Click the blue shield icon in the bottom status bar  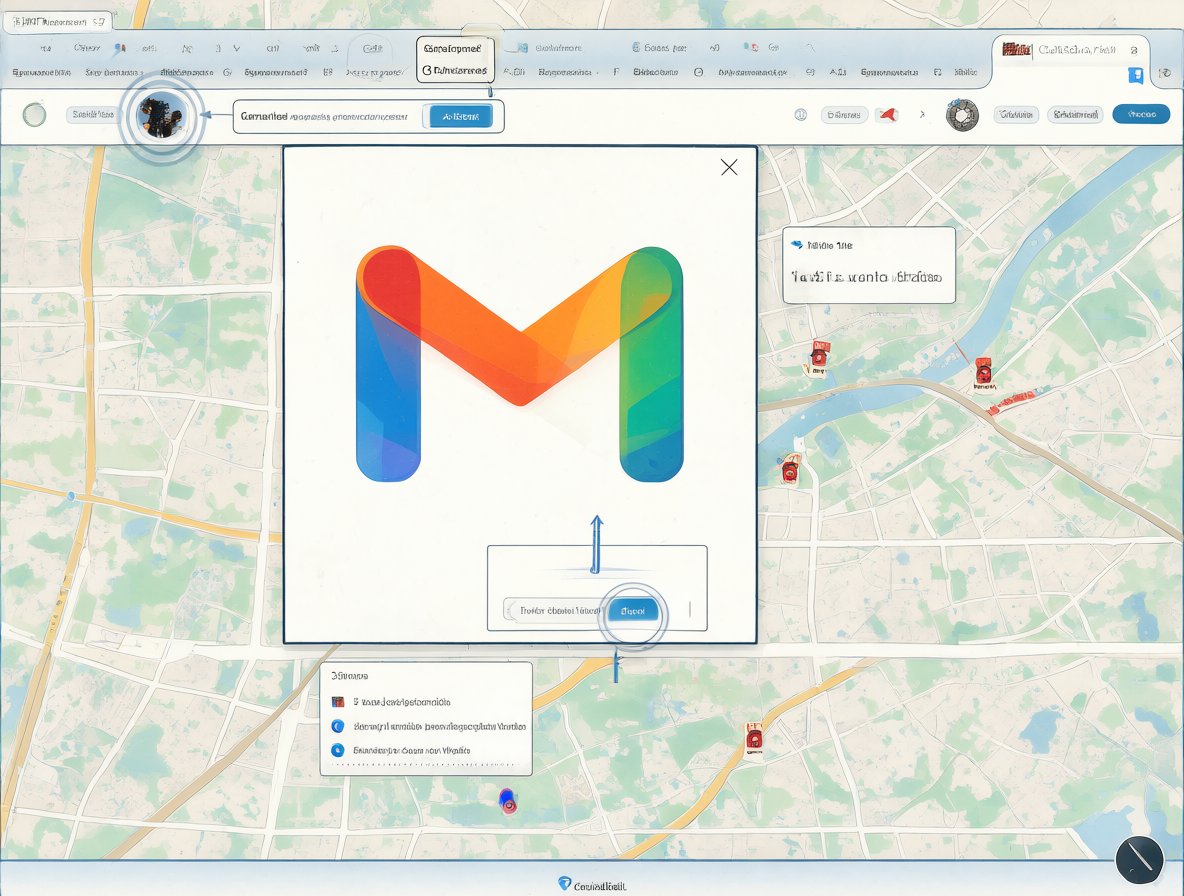click(x=564, y=883)
